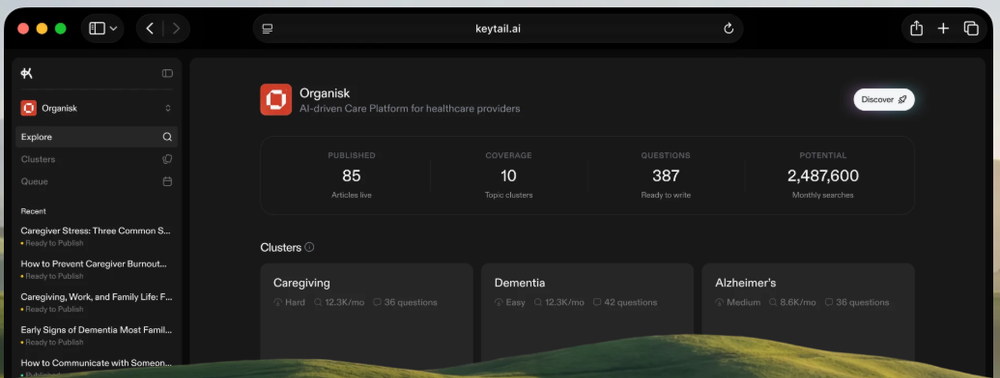Click the Keytail logo in sidebar
This screenshot has height=378, width=1000.
coord(26,73)
